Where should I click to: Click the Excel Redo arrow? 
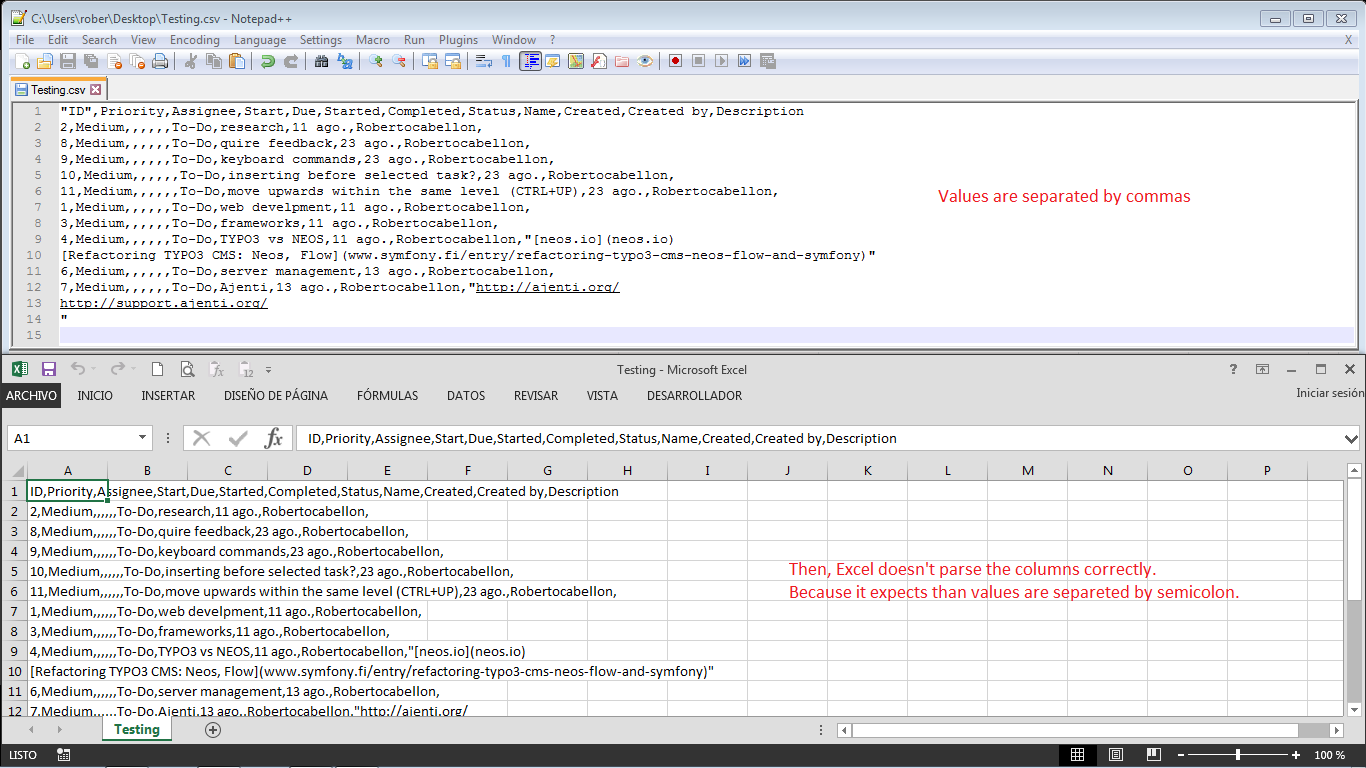click(x=117, y=369)
